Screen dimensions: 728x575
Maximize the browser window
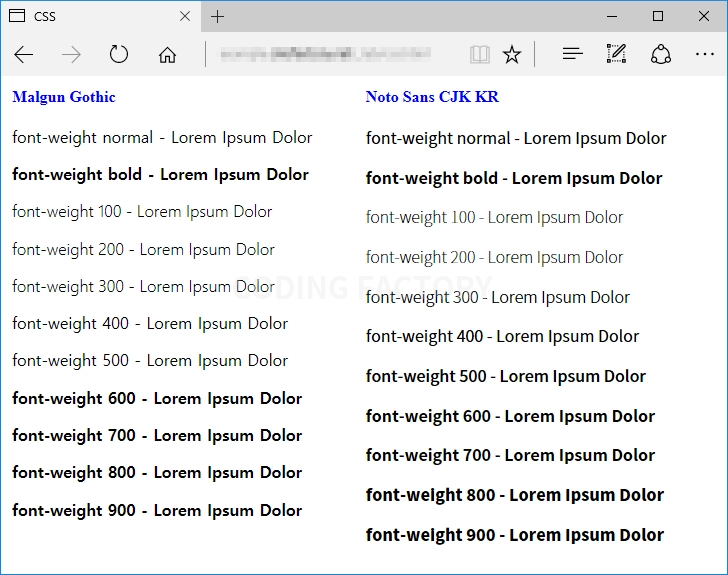(x=658, y=16)
